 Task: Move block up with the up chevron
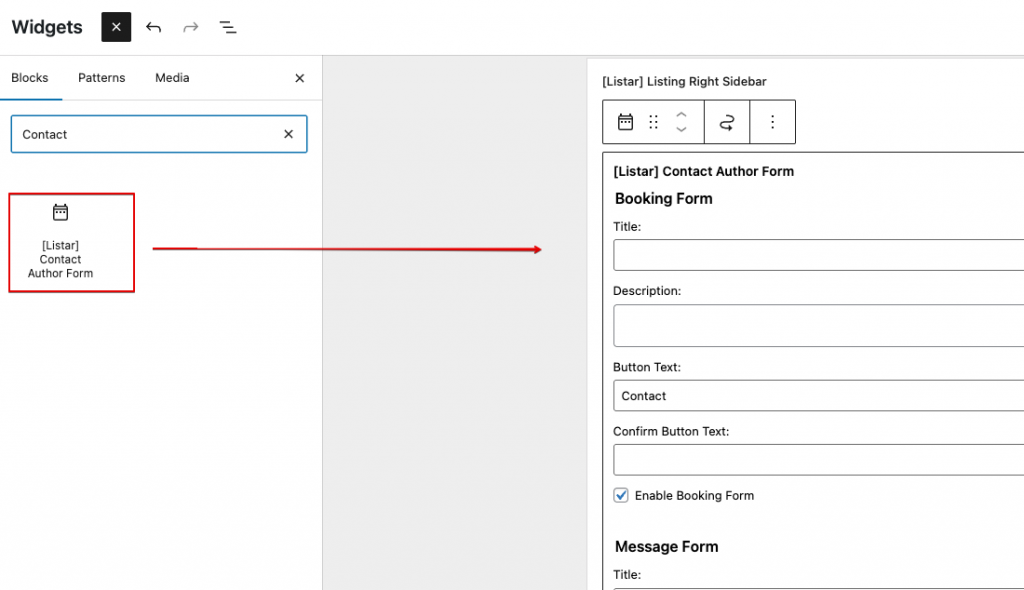tap(681, 114)
